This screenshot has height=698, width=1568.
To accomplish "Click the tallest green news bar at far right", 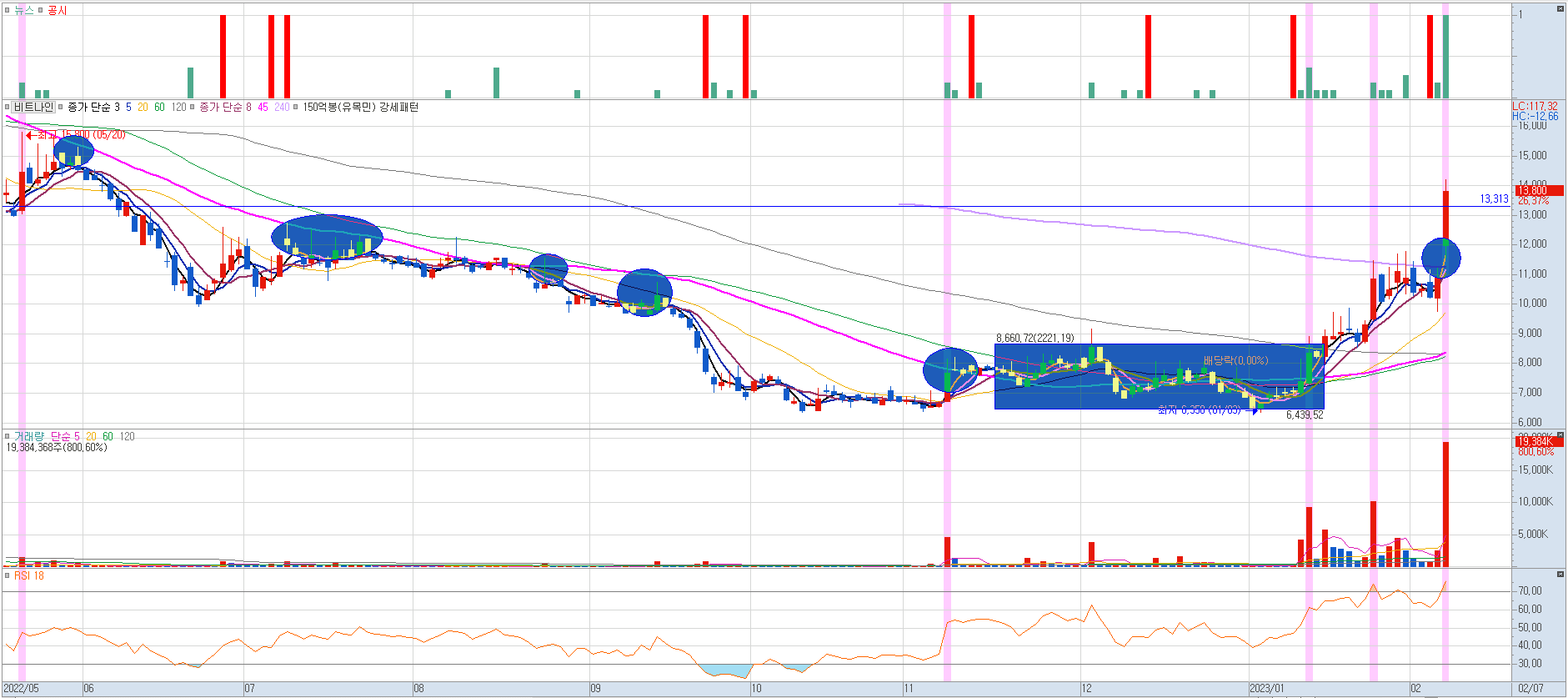I will coord(1445,56).
